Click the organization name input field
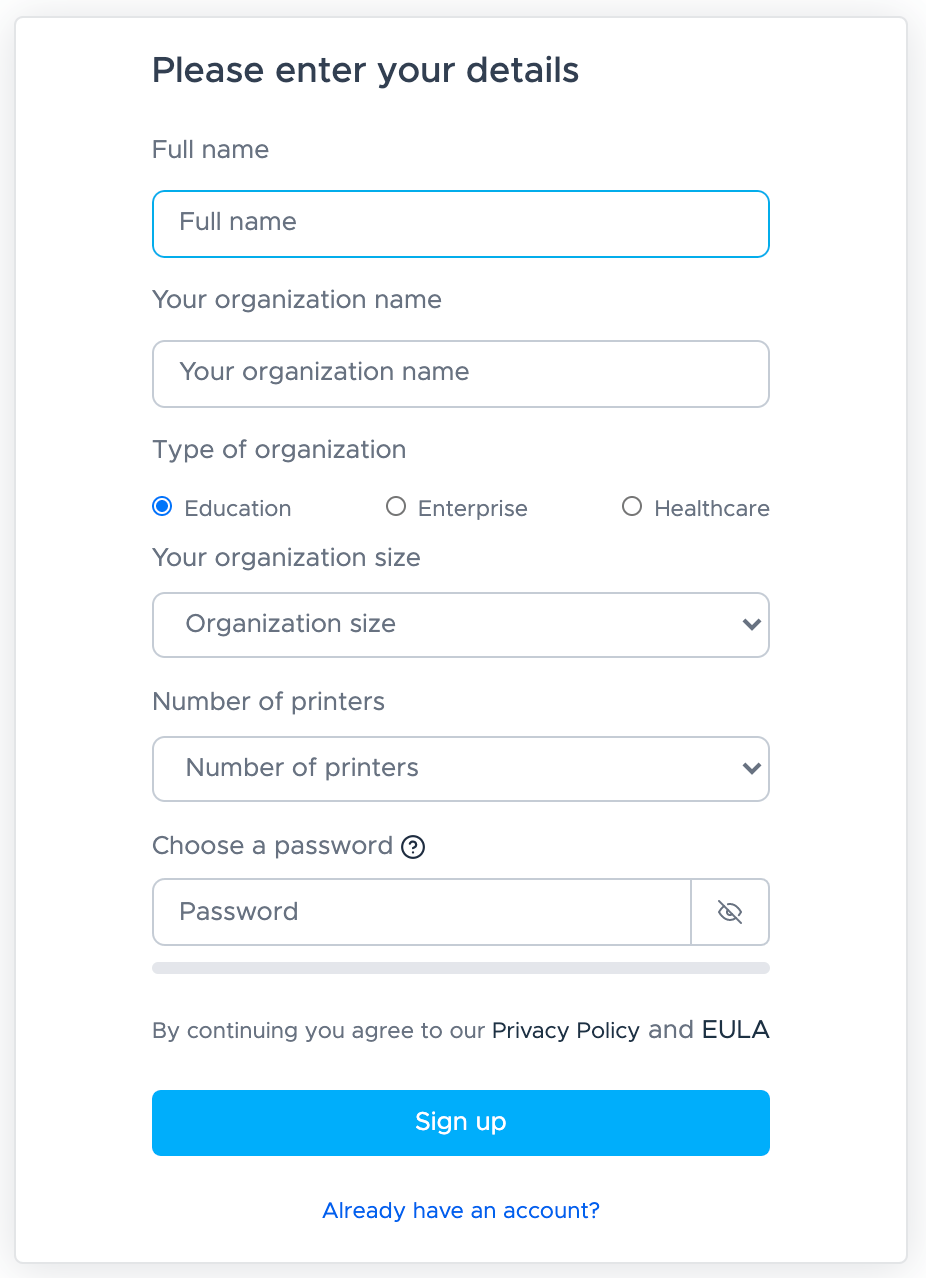The height and width of the screenshot is (1278, 926). point(460,373)
